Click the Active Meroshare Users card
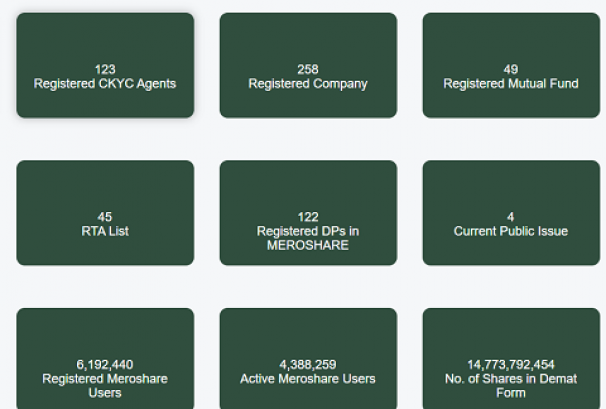The height and width of the screenshot is (409, 606). point(307,360)
